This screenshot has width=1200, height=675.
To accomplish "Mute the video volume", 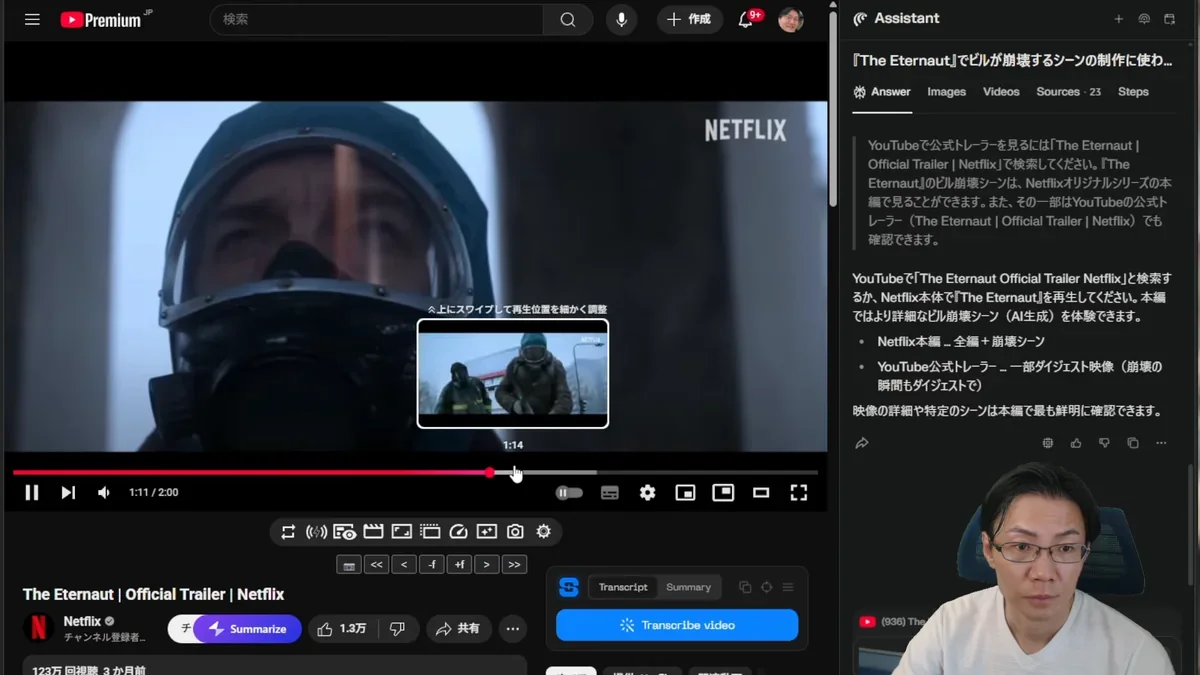I will point(104,492).
